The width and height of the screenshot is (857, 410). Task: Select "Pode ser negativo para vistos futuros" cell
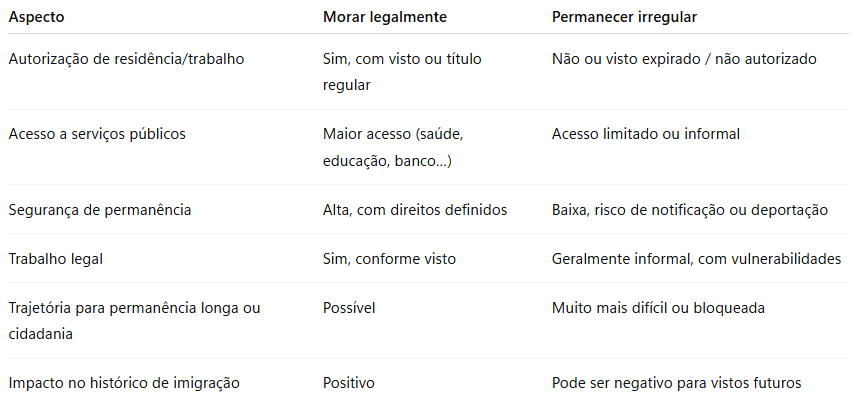(677, 383)
